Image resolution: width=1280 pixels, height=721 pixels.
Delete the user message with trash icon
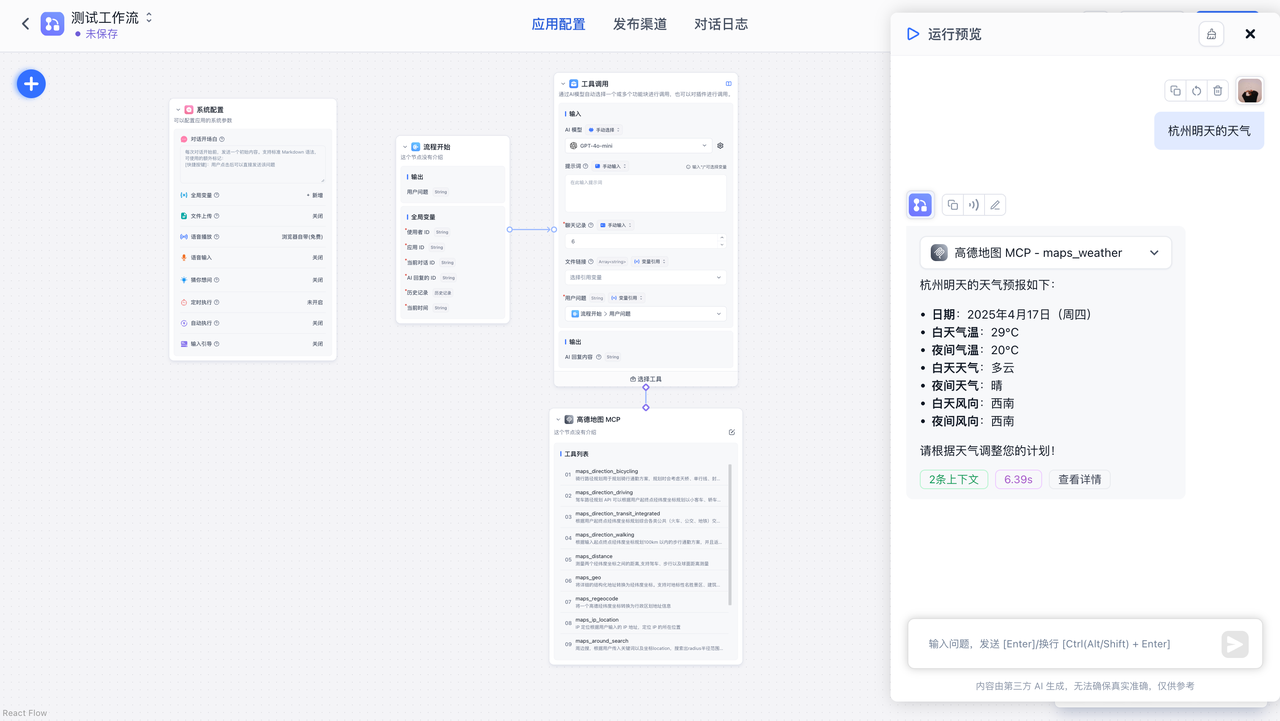click(x=1217, y=91)
